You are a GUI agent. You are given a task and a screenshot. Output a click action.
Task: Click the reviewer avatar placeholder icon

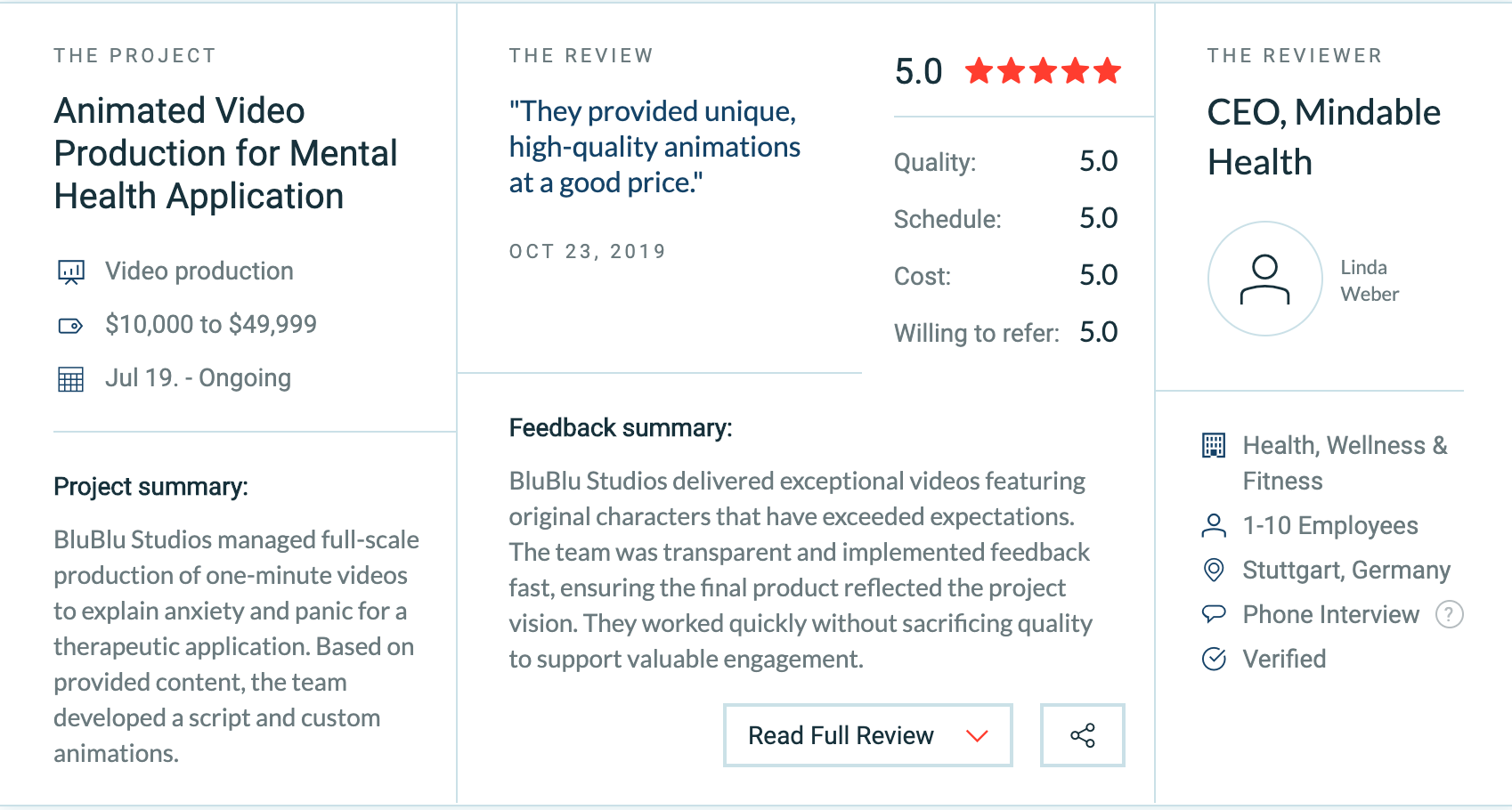[1265, 279]
